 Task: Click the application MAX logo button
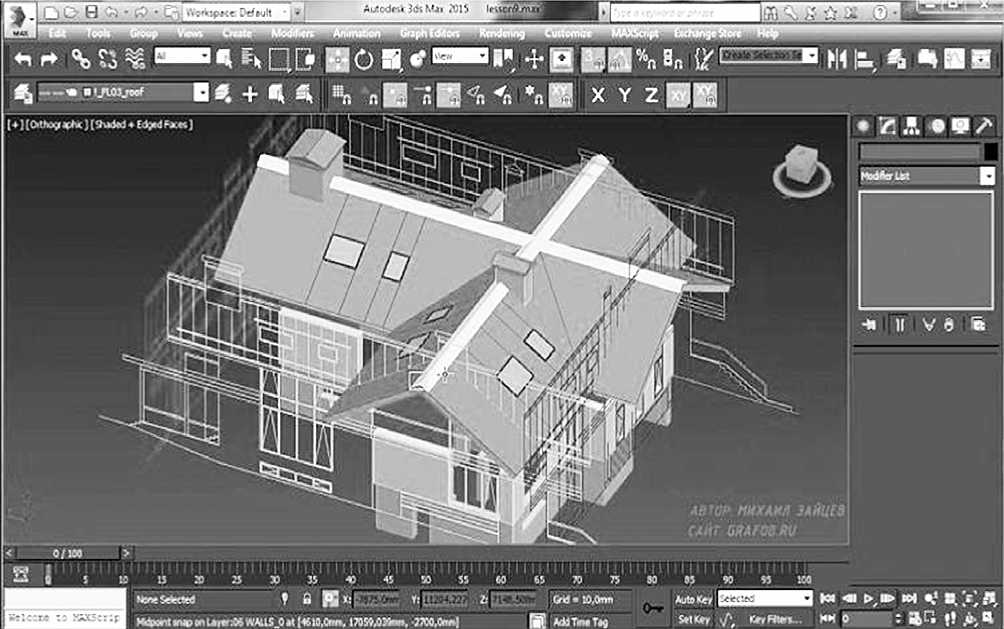[x=20, y=19]
